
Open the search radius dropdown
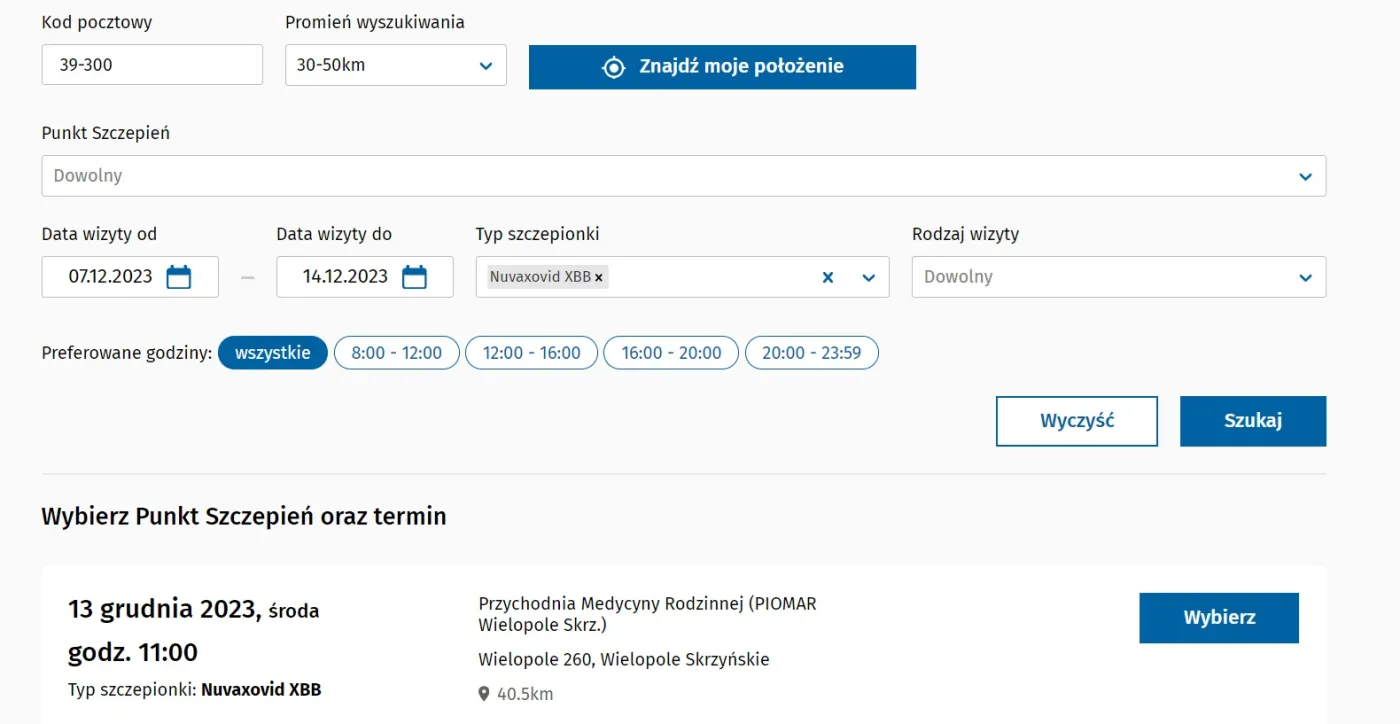tap(395, 65)
